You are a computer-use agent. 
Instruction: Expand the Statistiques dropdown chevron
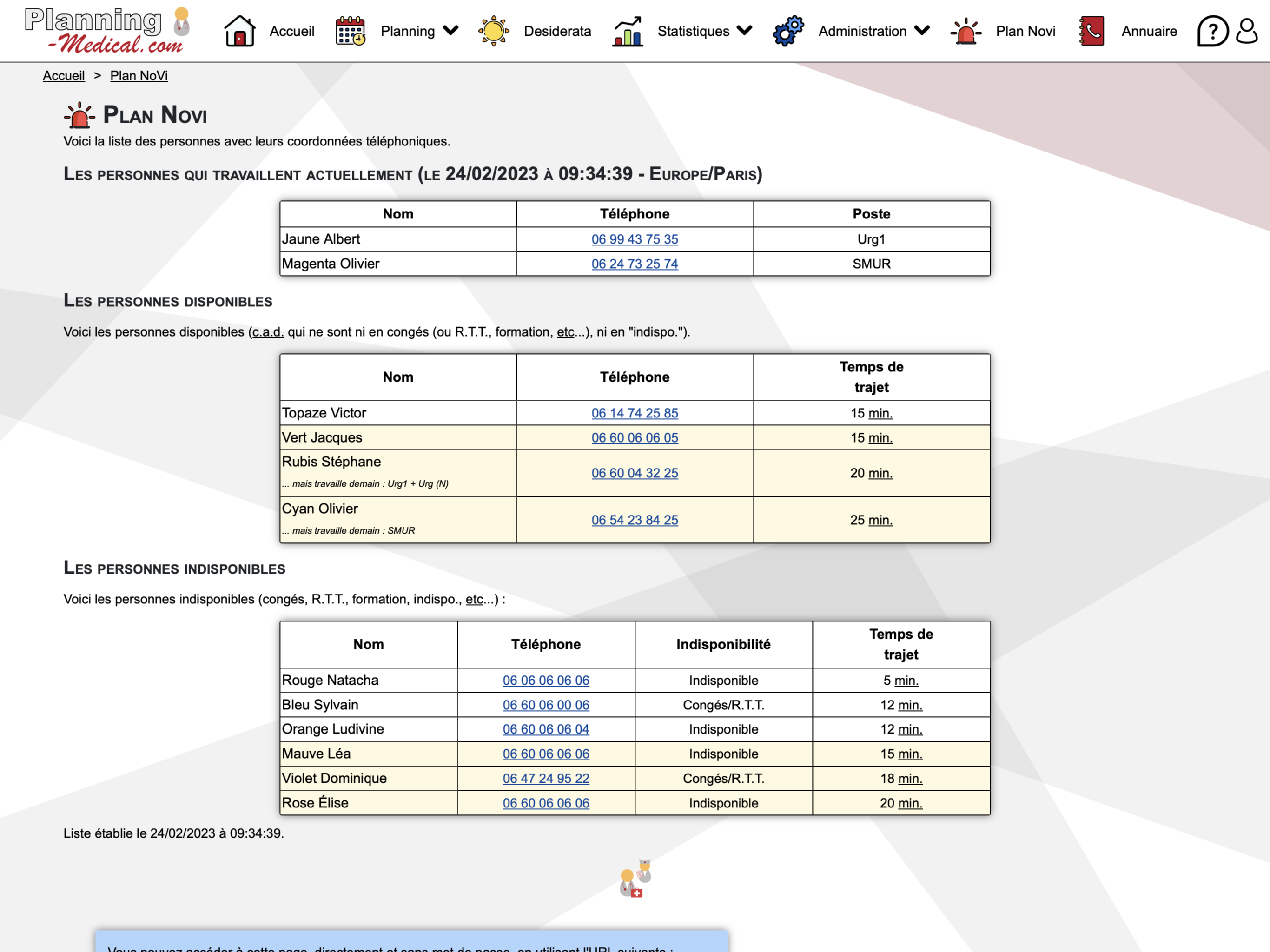pyautogui.click(x=745, y=30)
